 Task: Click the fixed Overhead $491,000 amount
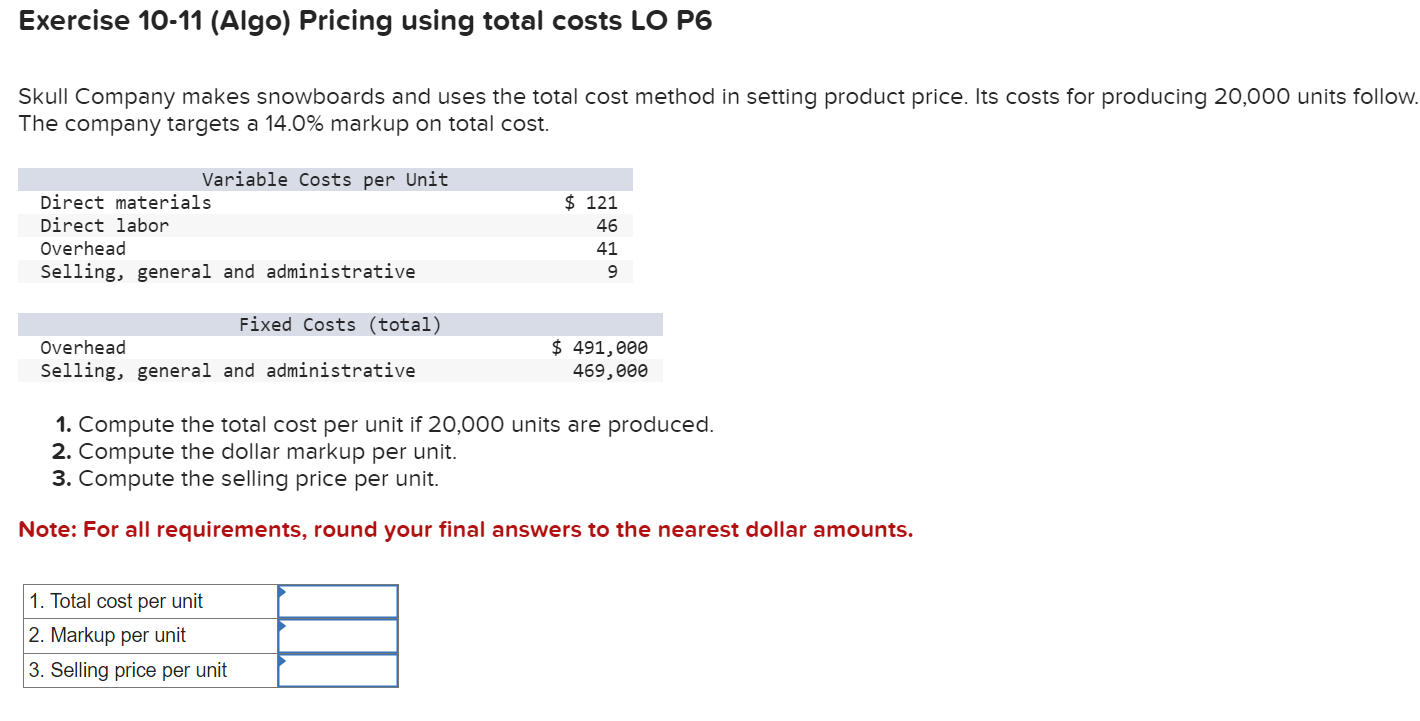(599, 347)
